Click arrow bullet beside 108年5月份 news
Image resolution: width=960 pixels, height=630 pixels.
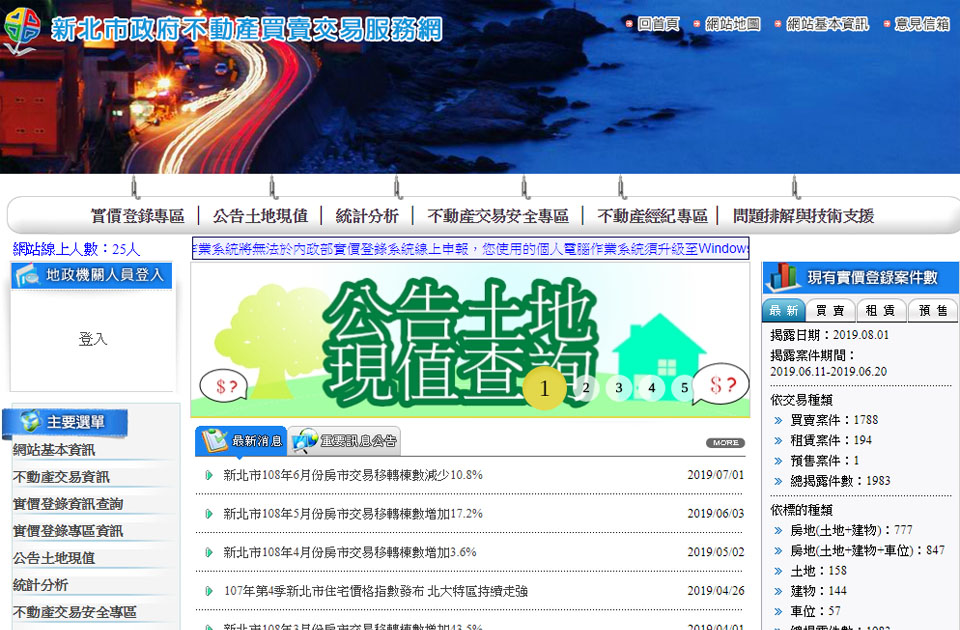point(209,514)
